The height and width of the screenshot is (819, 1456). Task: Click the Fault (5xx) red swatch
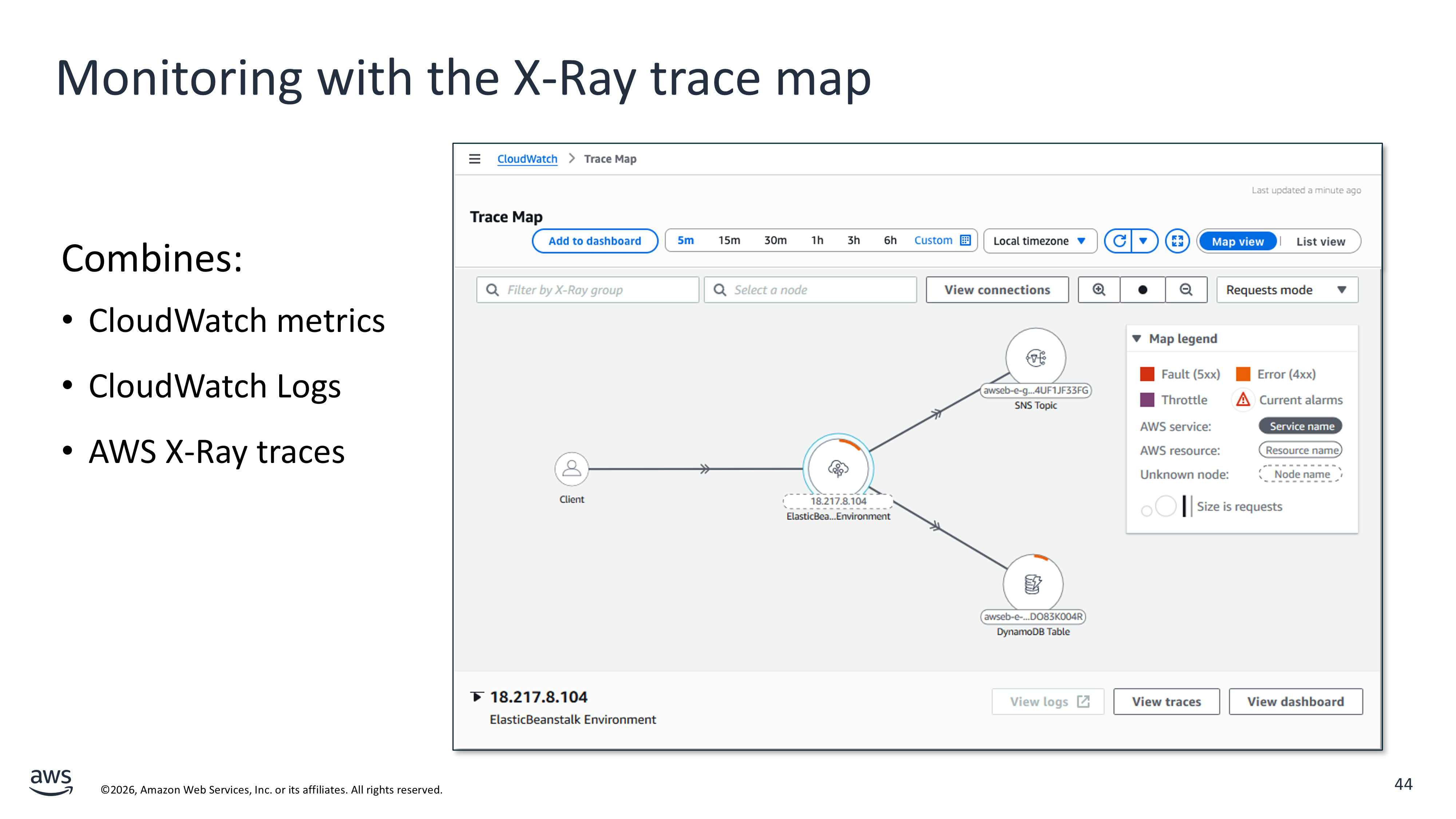(1147, 374)
